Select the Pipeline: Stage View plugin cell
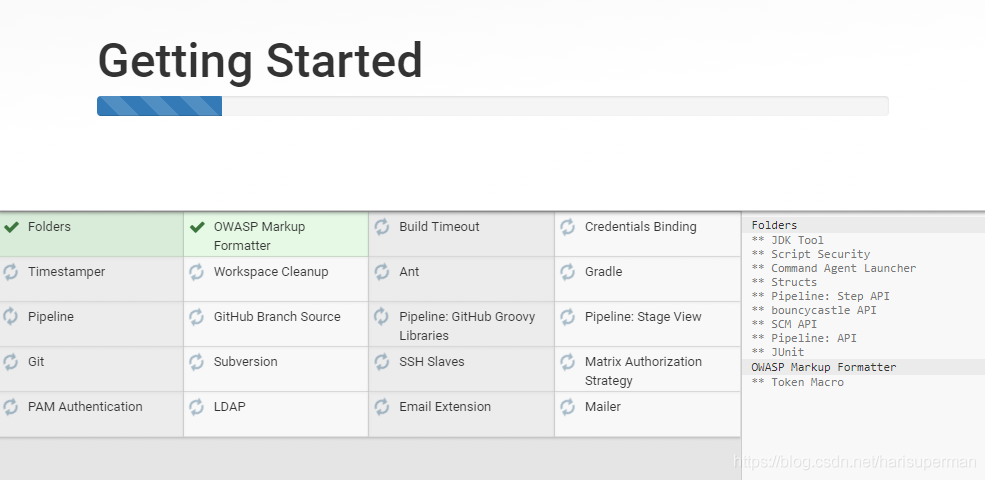The height and width of the screenshot is (480, 985). 647,325
